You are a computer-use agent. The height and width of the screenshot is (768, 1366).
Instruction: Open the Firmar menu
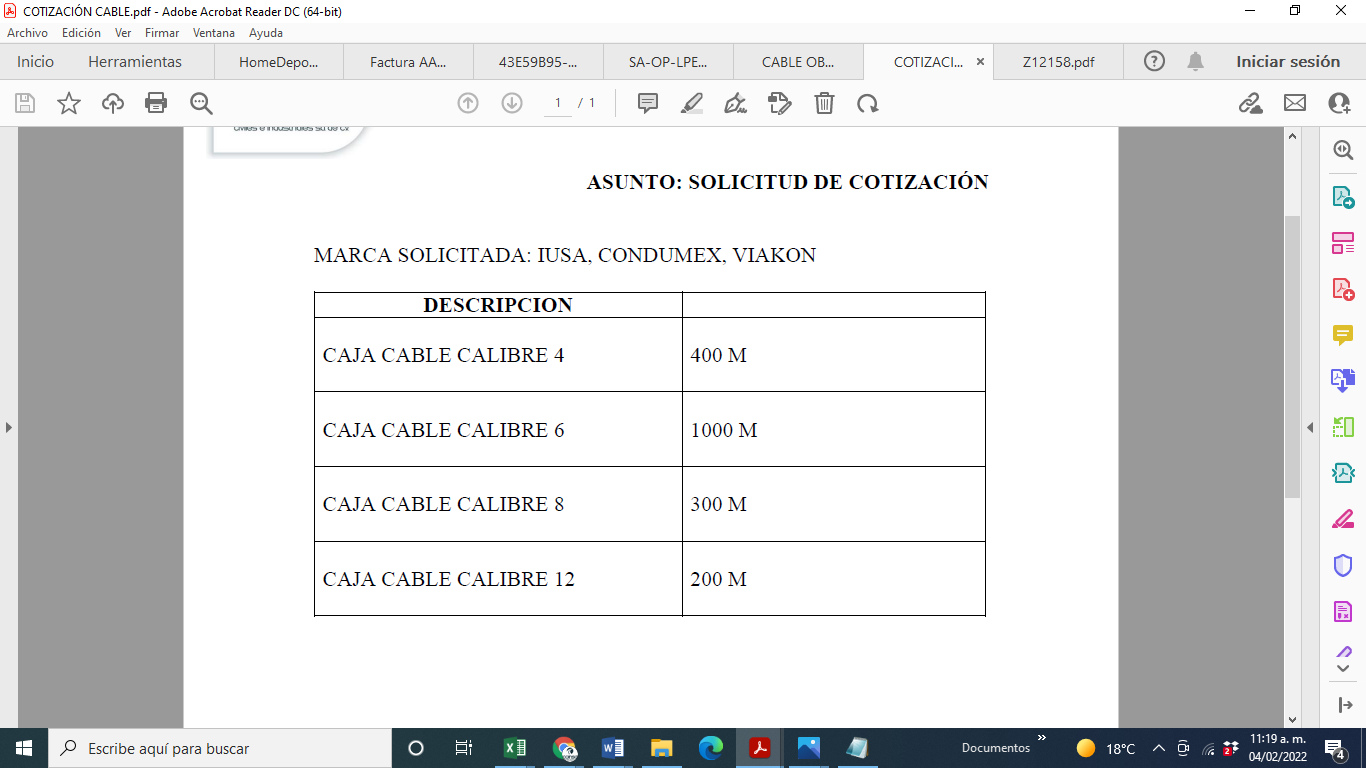click(162, 33)
